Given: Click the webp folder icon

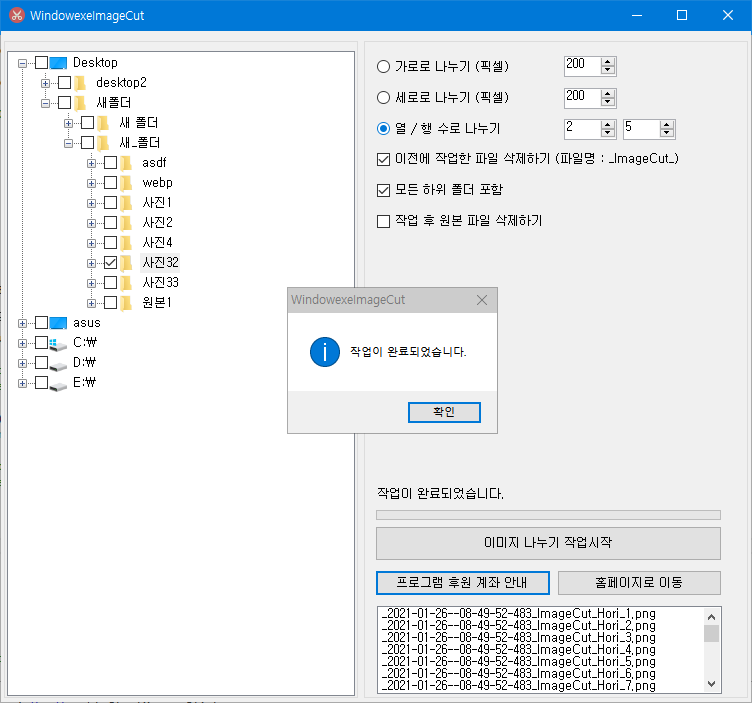Looking at the screenshot, I should pyautogui.click(x=126, y=183).
